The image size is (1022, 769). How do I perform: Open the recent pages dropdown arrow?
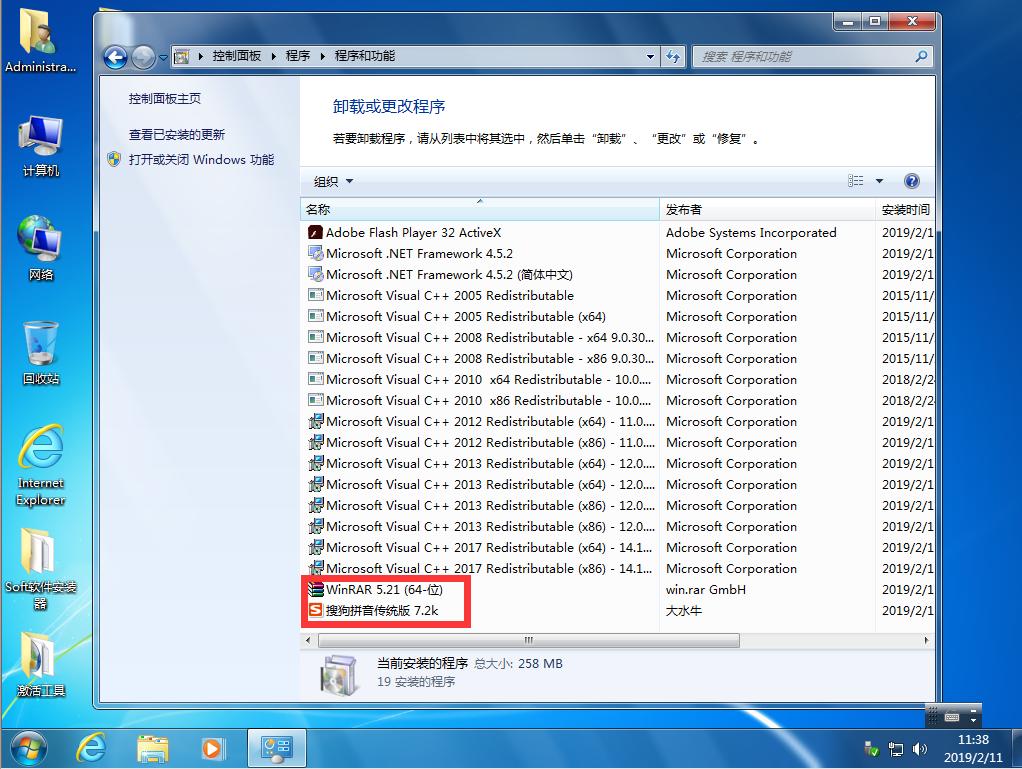pyautogui.click(x=163, y=58)
